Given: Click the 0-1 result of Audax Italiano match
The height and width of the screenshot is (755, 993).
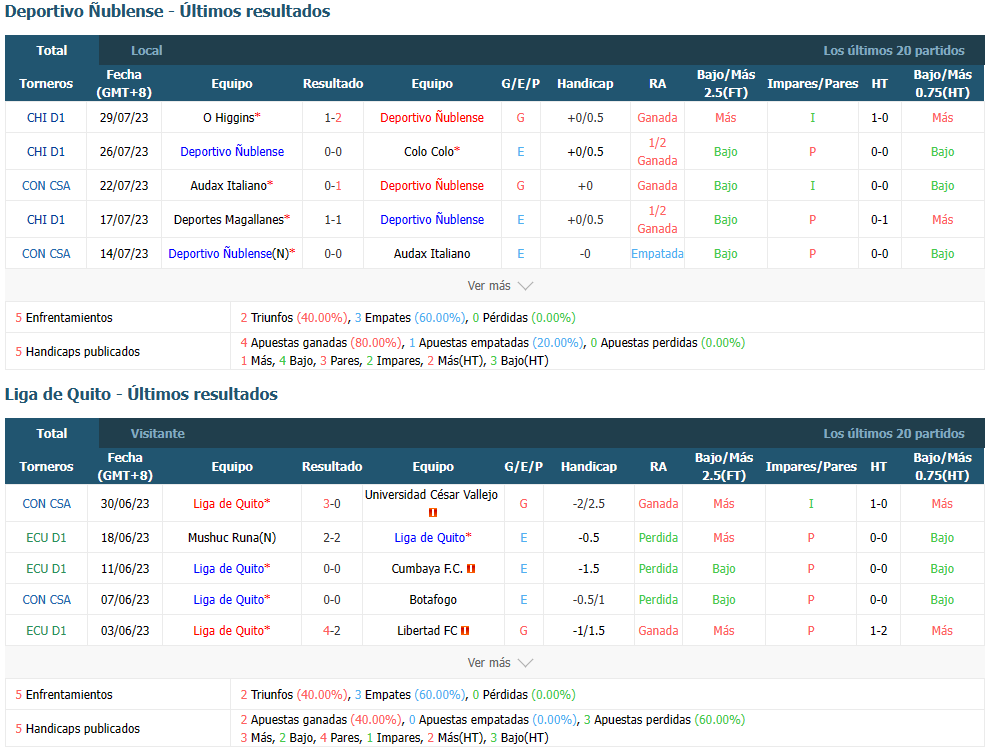Looking at the screenshot, I should 333,186.
